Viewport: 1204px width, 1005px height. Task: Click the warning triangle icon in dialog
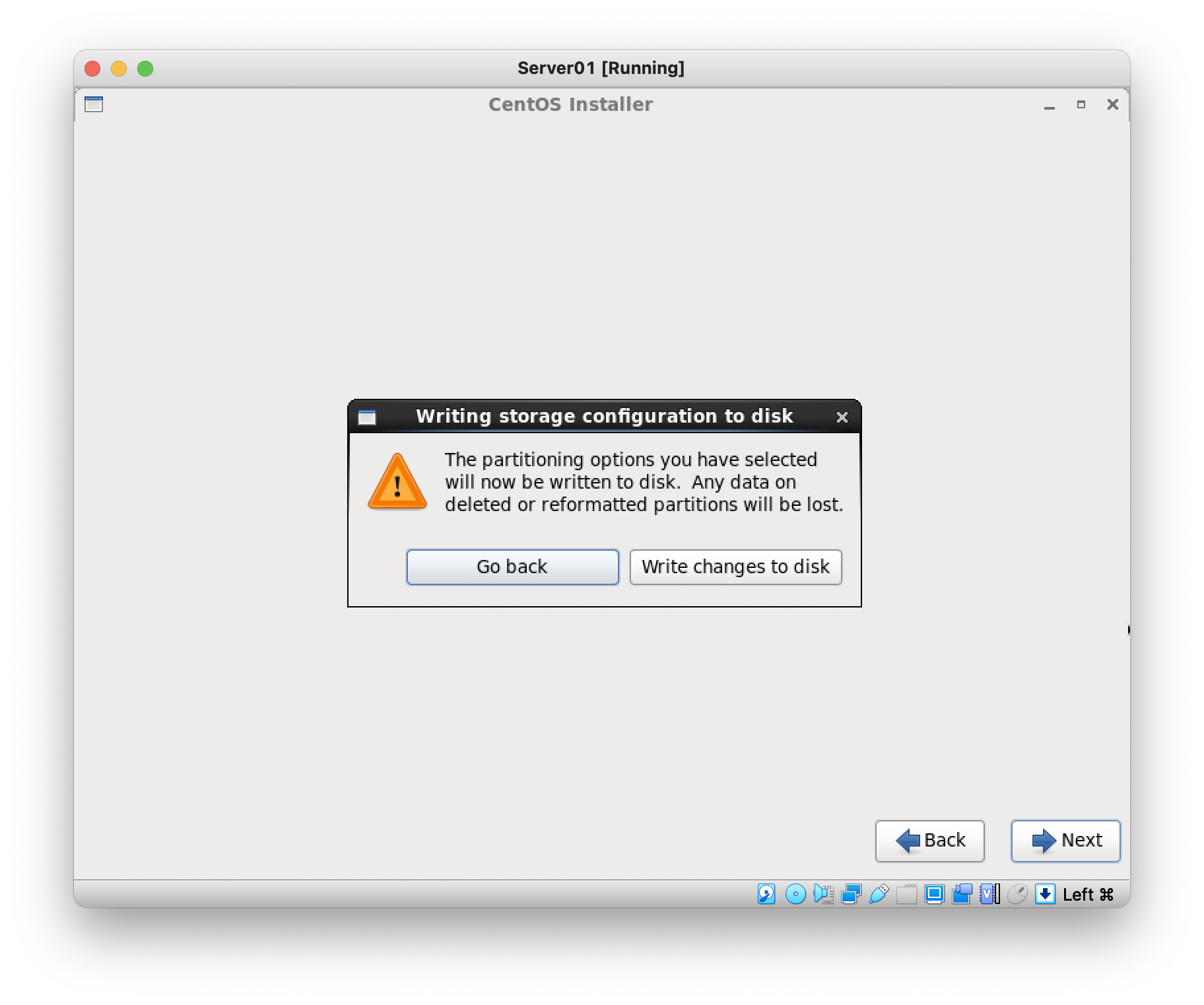tap(397, 482)
